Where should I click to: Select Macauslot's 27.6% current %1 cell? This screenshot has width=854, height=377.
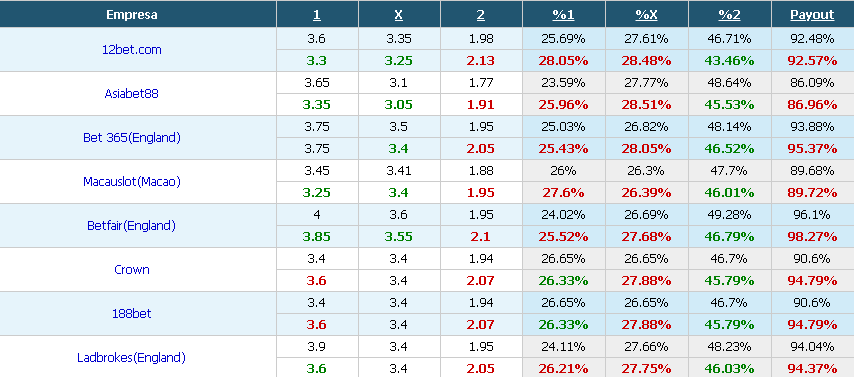(563, 193)
